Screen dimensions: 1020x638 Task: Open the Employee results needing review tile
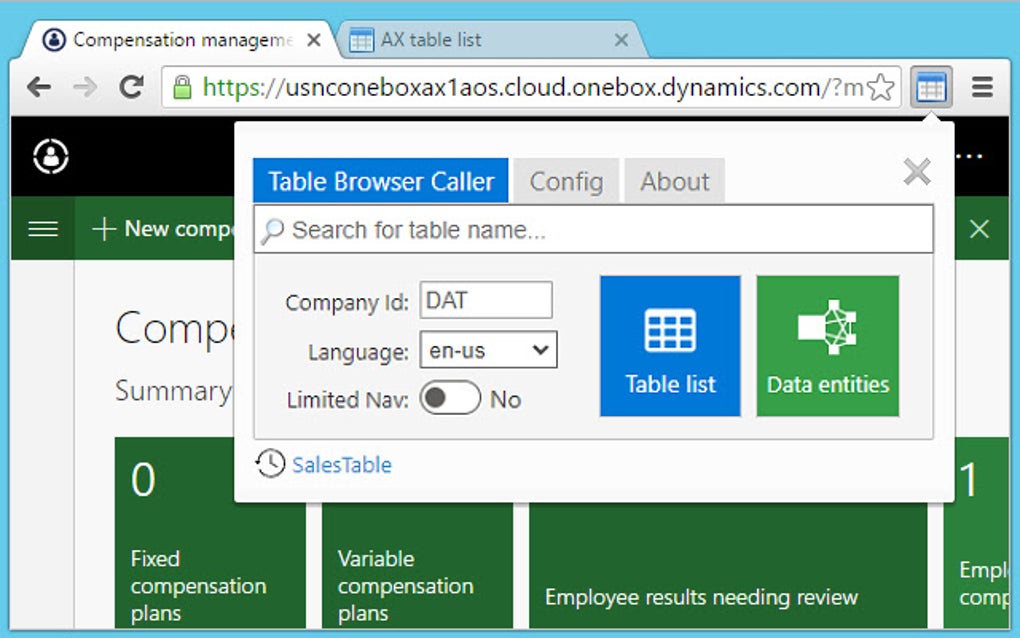(x=728, y=565)
